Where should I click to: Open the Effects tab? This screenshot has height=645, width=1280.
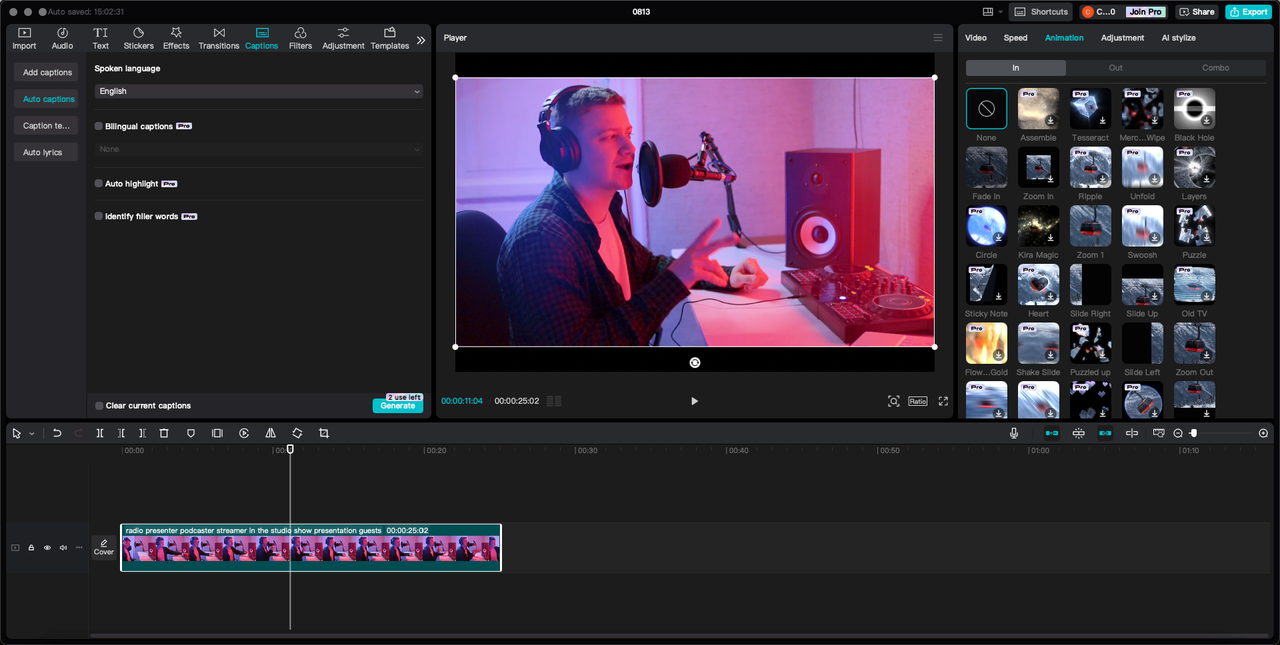click(176, 38)
